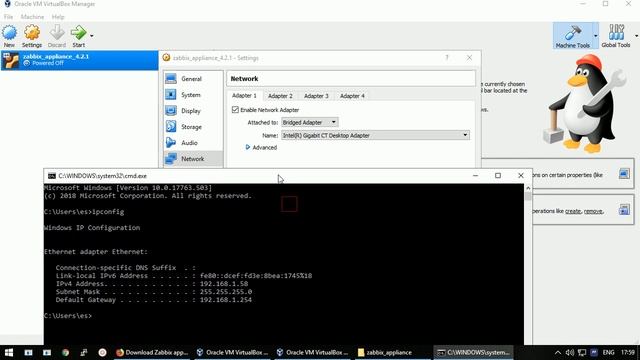Screen dimensions: 640x360
Task: Click the Subnet Mask value 255.255.255.0
Action: coord(226,292)
